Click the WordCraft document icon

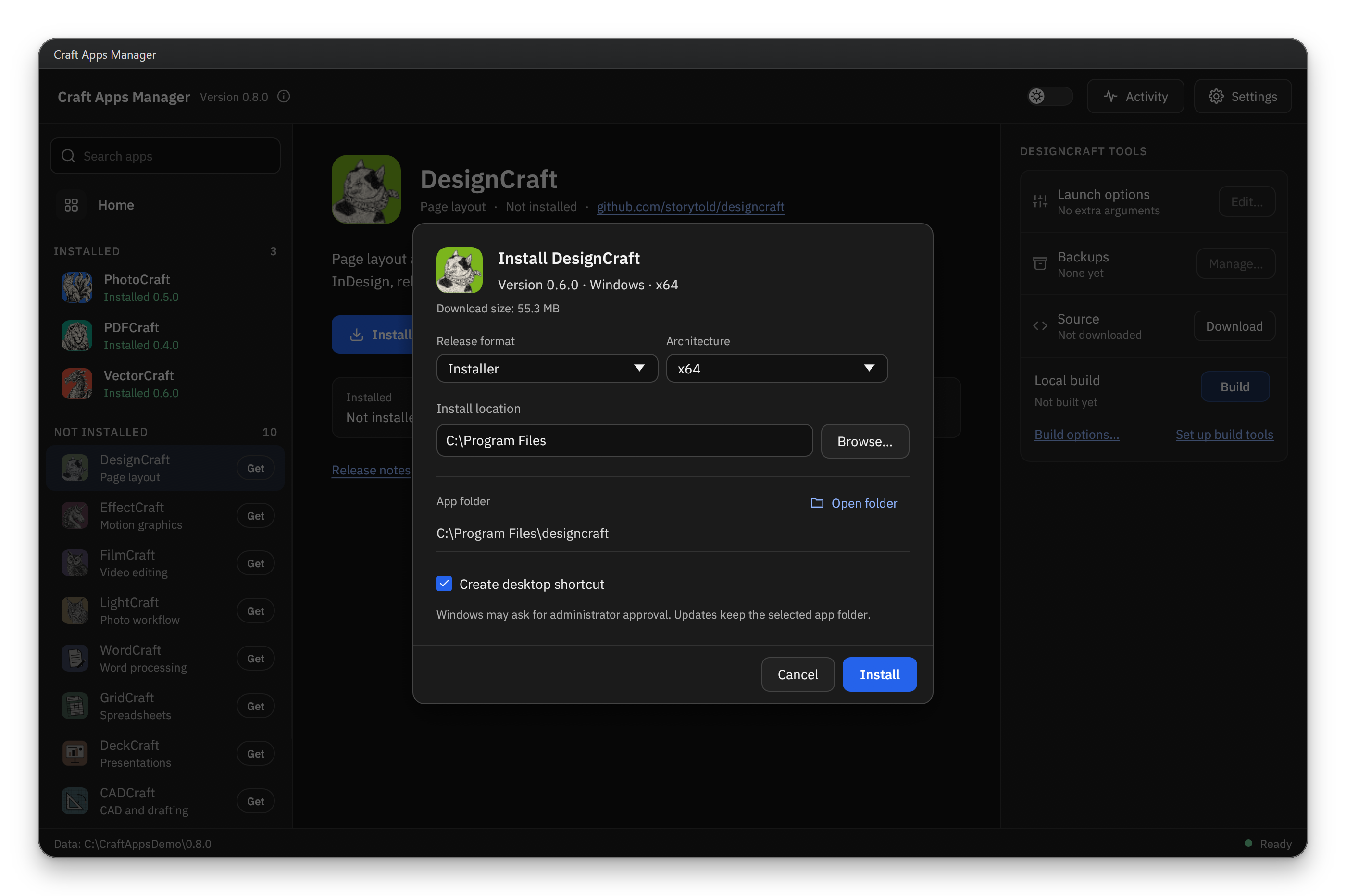(x=75, y=658)
